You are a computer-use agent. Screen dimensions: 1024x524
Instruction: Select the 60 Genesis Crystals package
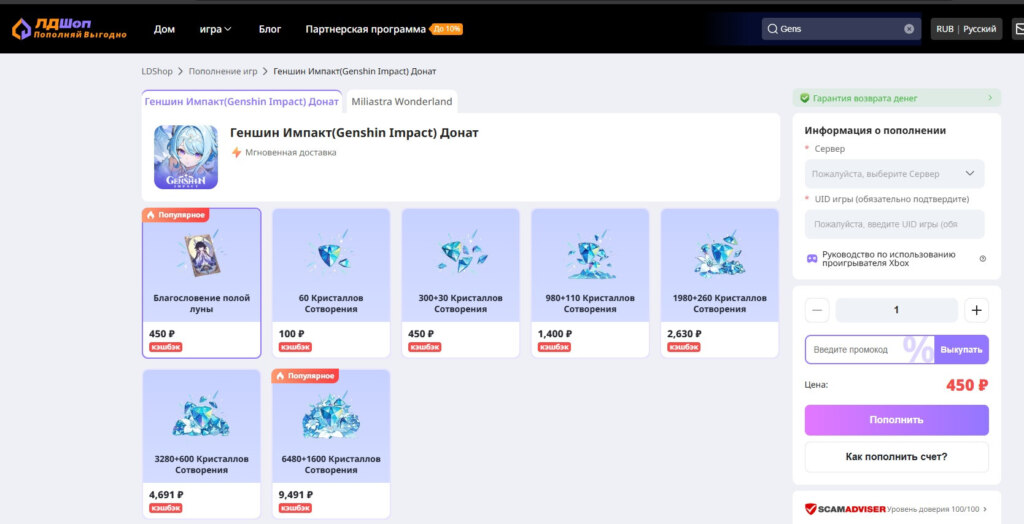331,283
